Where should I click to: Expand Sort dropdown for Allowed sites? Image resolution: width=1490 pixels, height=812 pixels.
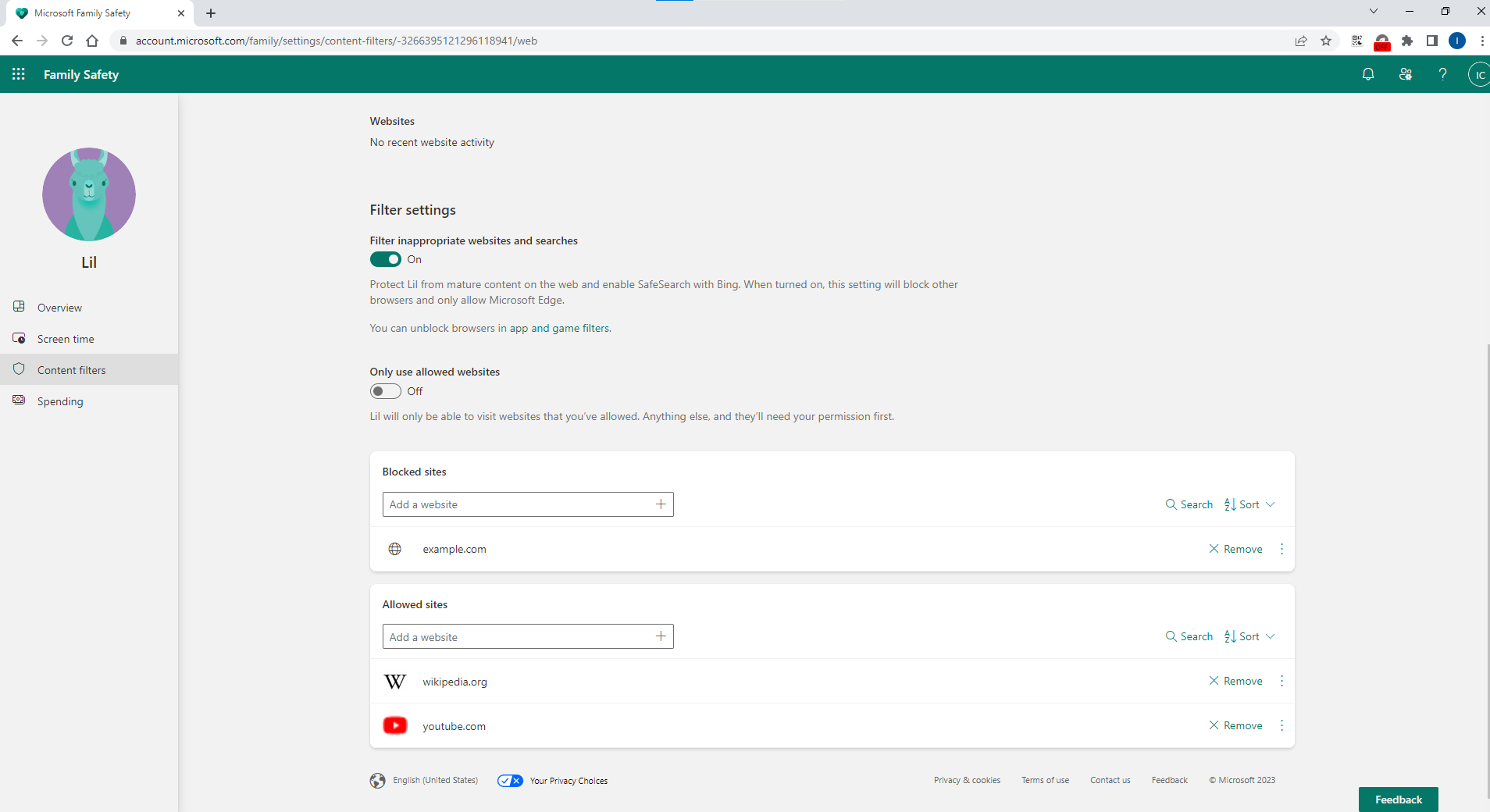coord(1249,636)
